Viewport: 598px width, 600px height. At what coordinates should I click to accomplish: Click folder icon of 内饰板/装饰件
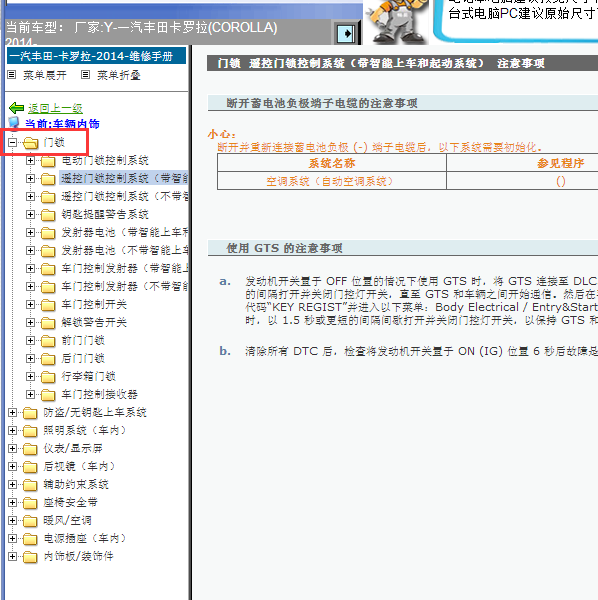[30, 557]
